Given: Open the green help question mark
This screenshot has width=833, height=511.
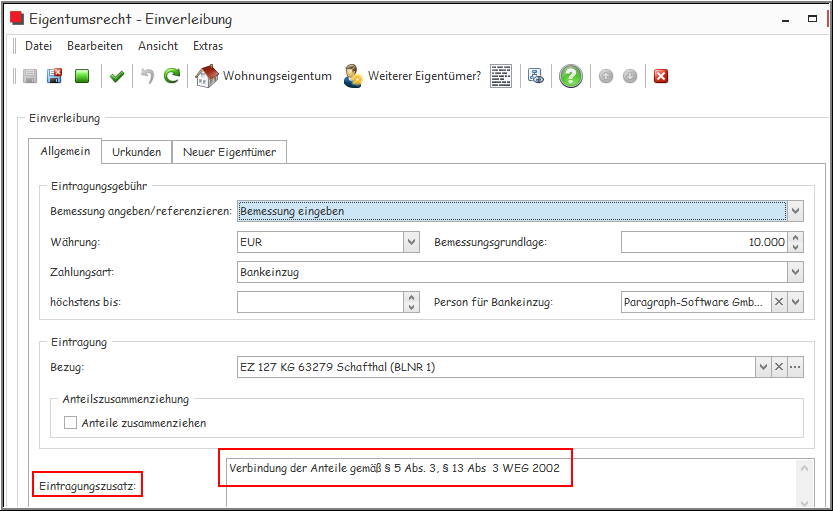Looking at the screenshot, I should pyautogui.click(x=570, y=76).
